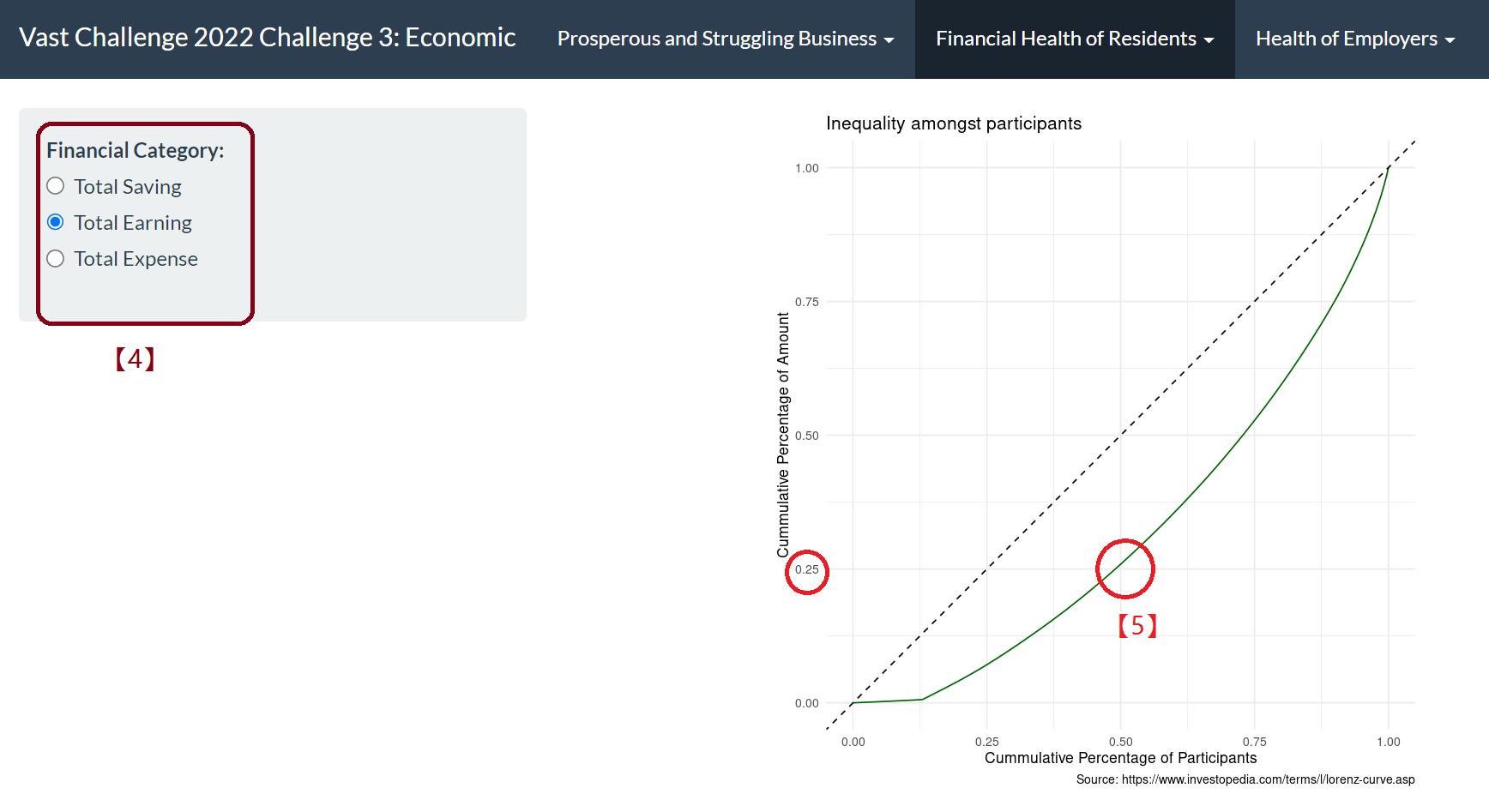Click the red-circled 0.25 y-axis label
1489x812 pixels.
806,570
